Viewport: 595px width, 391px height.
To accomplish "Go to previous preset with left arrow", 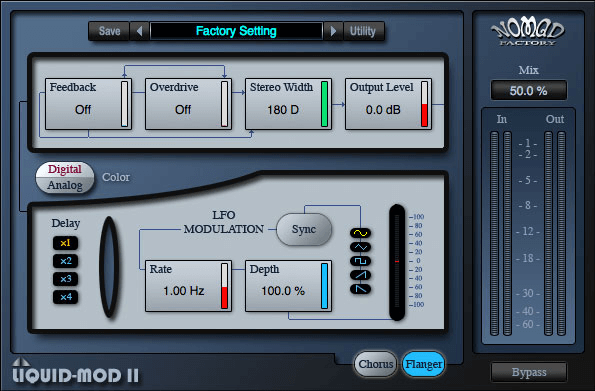I will click(x=139, y=31).
